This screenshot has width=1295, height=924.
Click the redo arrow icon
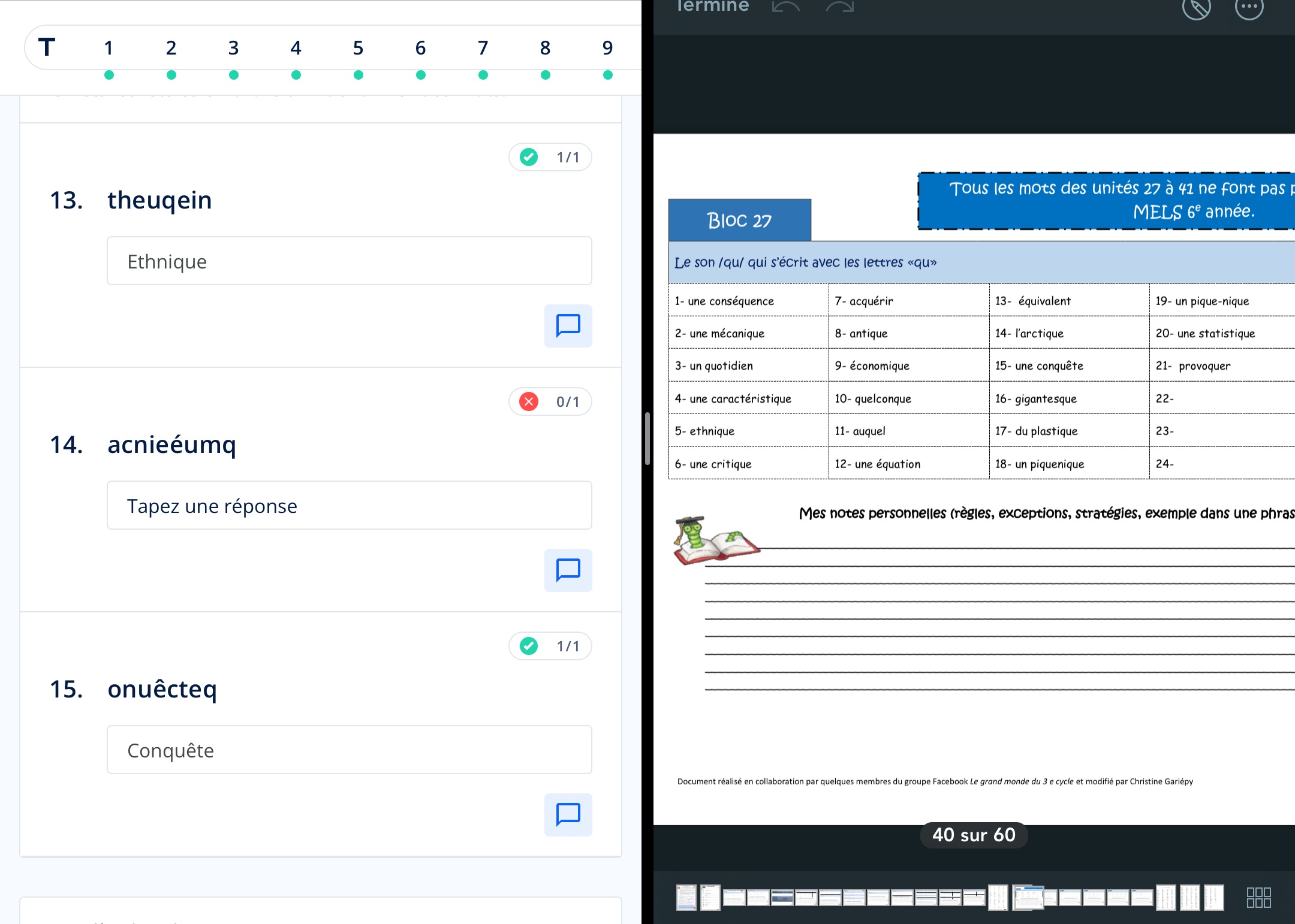tap(840, 7)
